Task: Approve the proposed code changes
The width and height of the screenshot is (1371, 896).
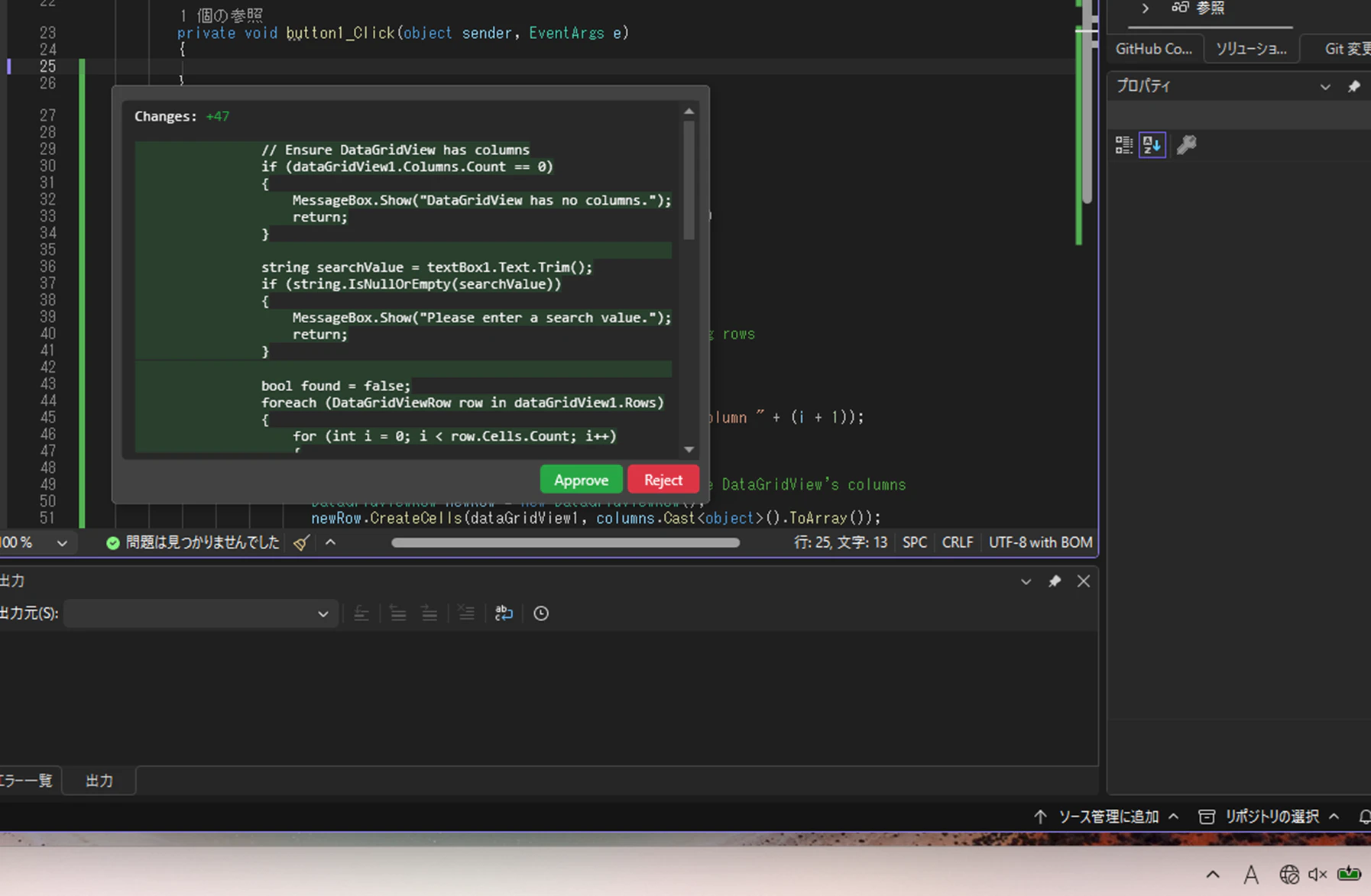Action: [x=581, y=480]
